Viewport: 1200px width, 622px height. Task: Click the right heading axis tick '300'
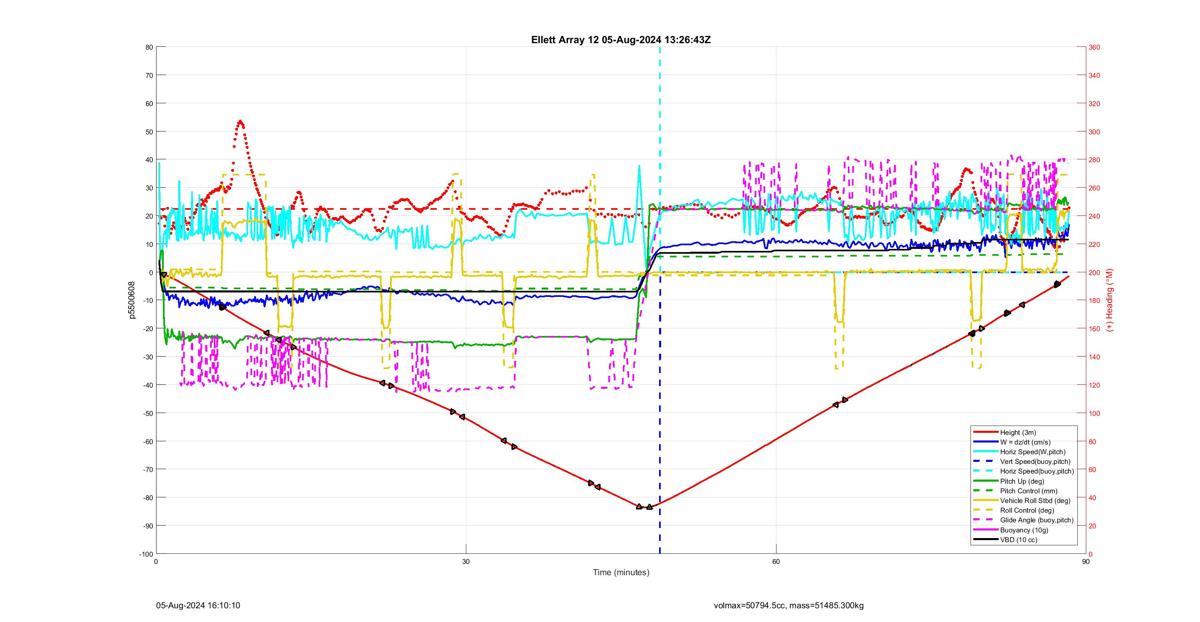[x=1096, y=131]
